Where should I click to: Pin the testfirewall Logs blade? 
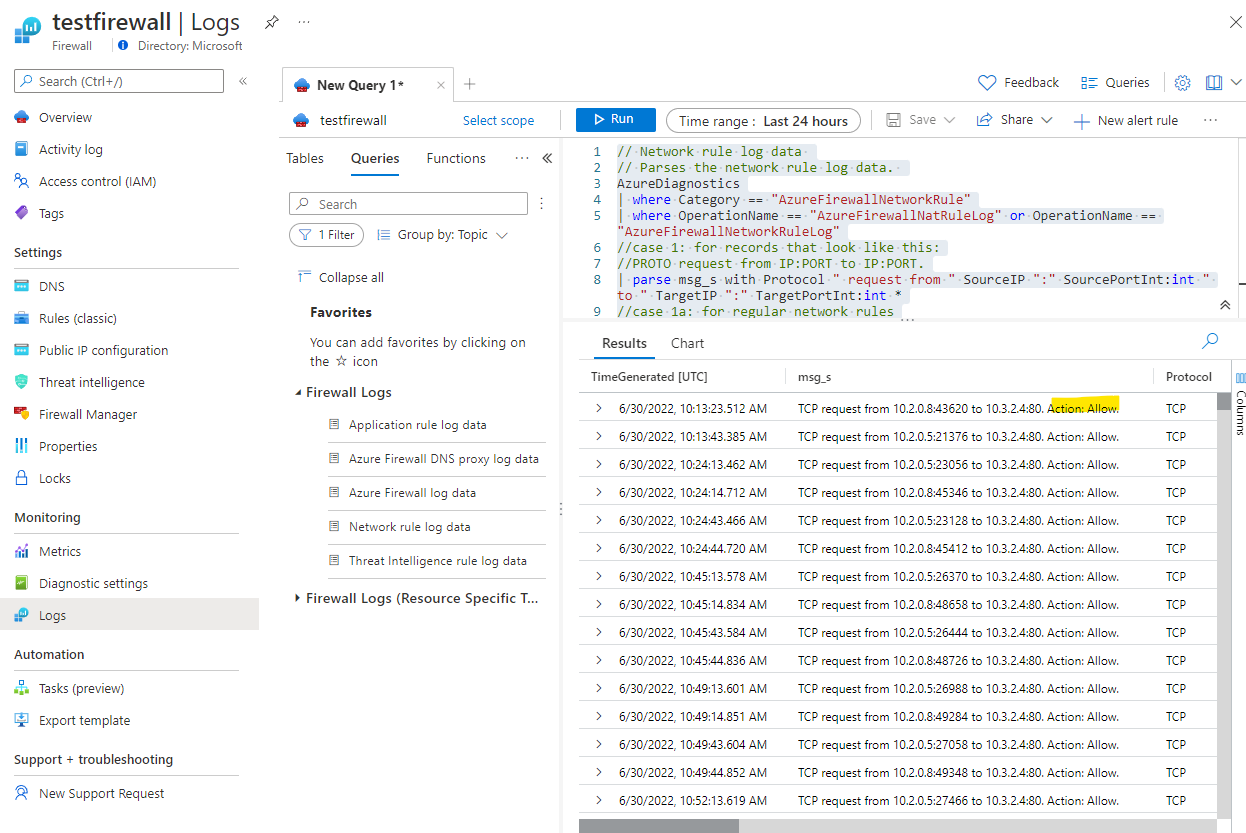pos(272,21)
